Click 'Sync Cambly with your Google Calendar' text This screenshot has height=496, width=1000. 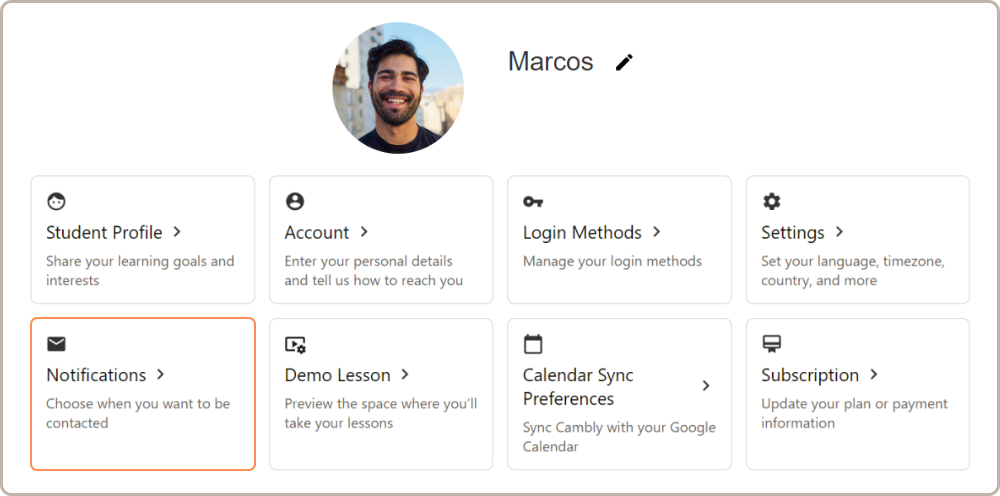(x=619, y=437)
